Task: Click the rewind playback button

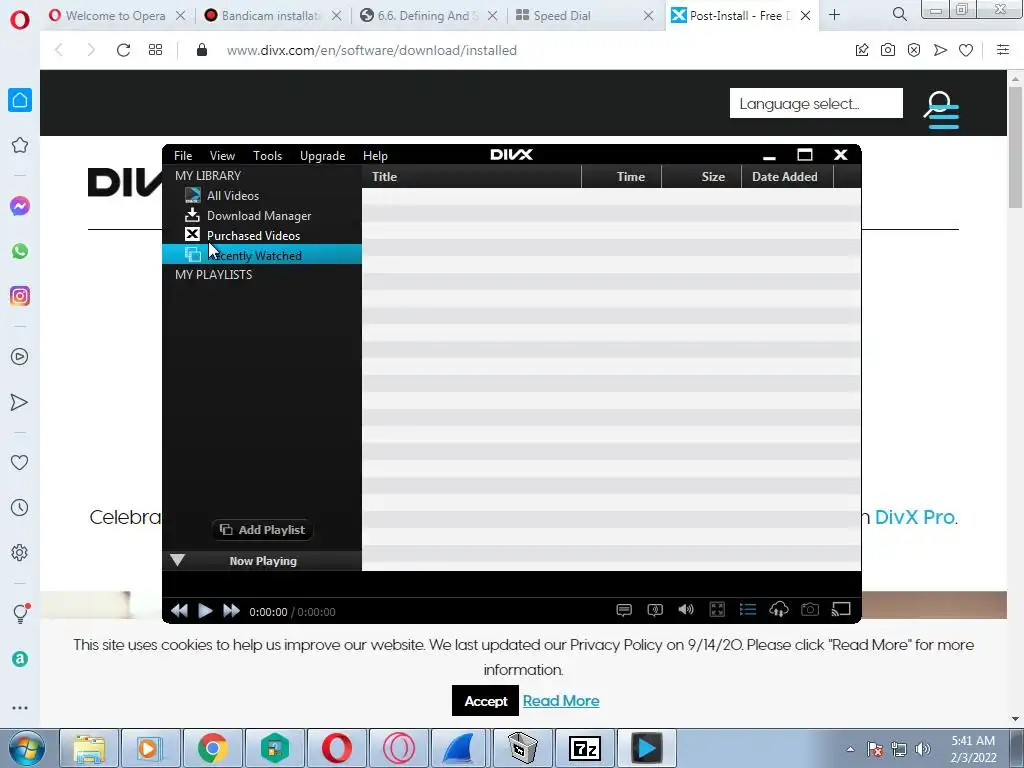Action: 179,611
